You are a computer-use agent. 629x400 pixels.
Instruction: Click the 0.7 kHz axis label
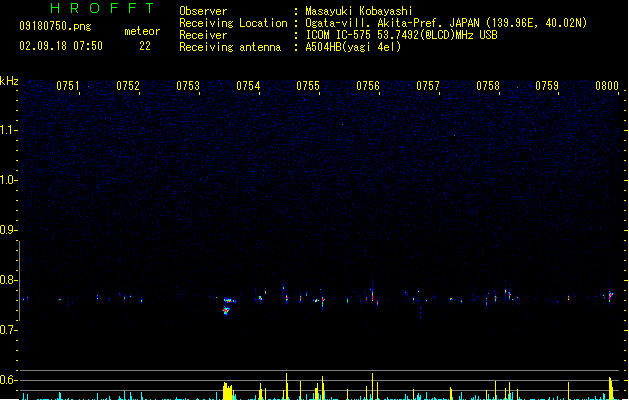coord(8,330)
